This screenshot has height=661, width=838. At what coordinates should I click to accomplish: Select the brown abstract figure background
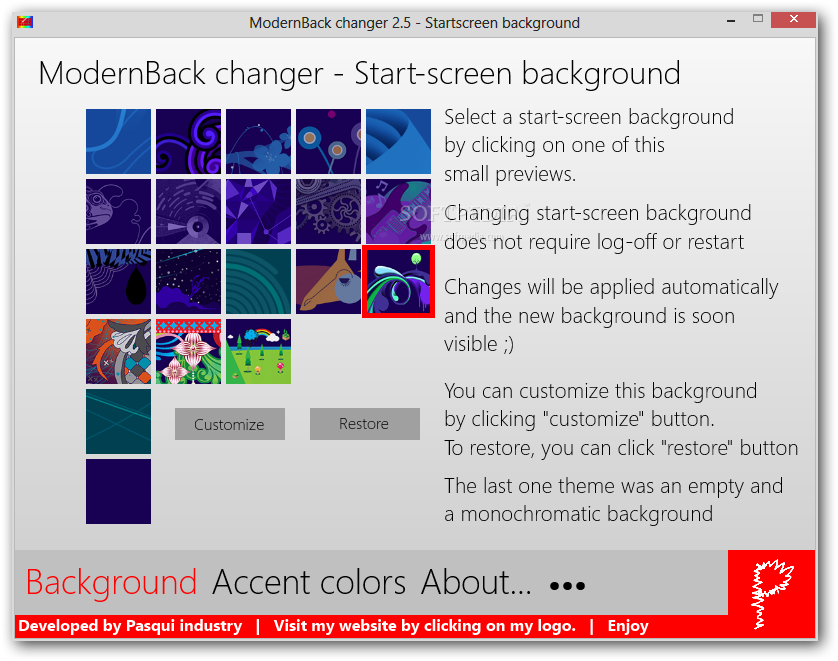(328, 282)
